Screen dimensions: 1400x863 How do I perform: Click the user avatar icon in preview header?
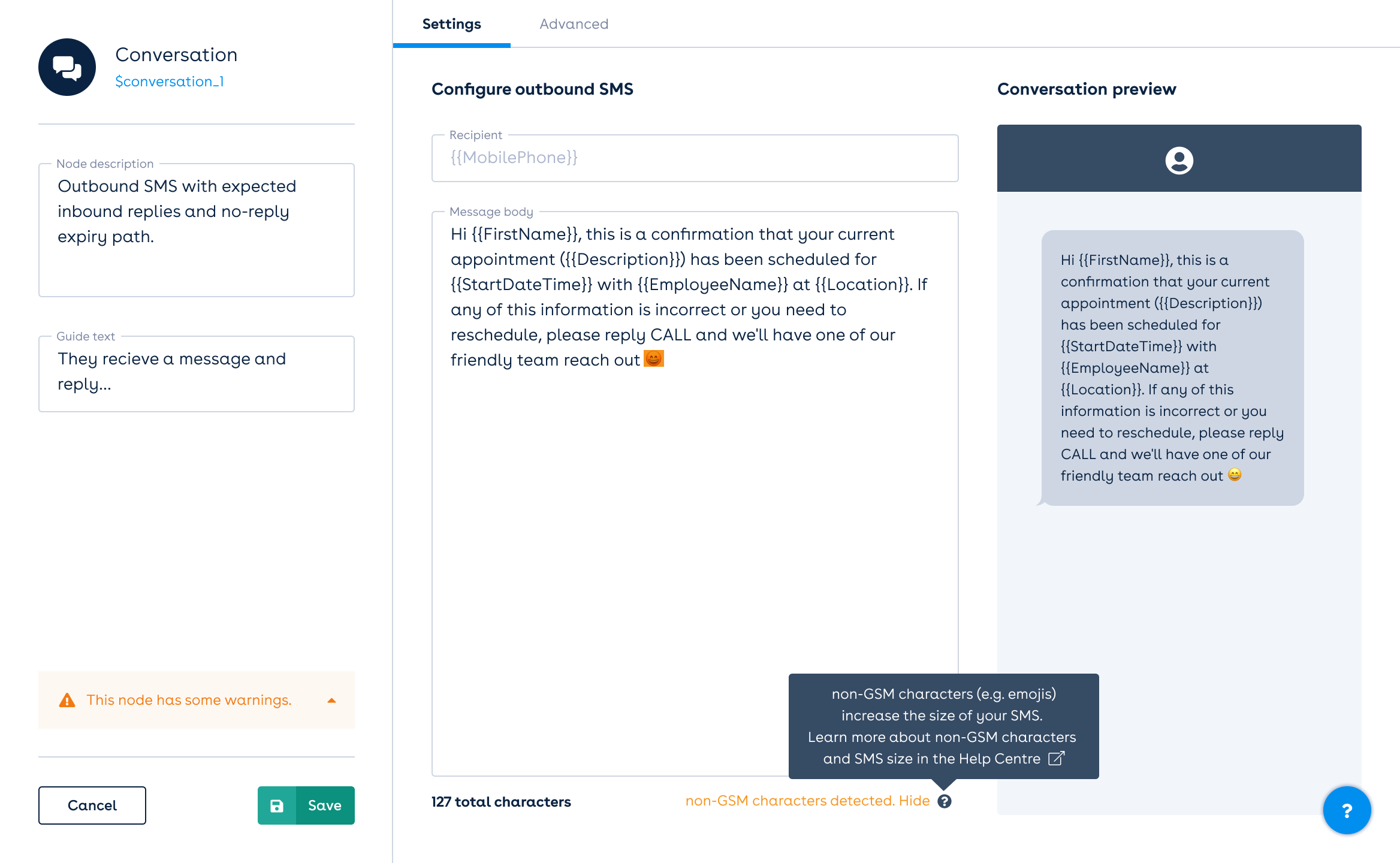[1179, 160]
